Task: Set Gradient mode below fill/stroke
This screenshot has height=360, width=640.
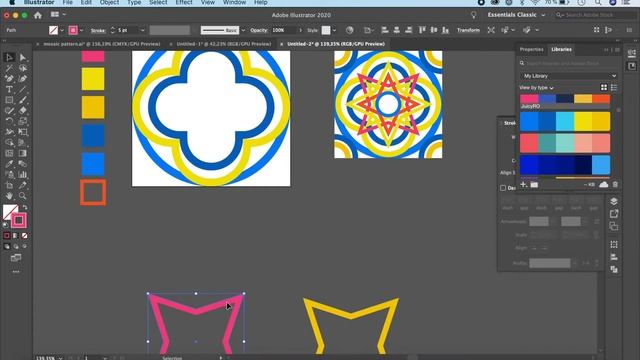Action: (16, 236)
